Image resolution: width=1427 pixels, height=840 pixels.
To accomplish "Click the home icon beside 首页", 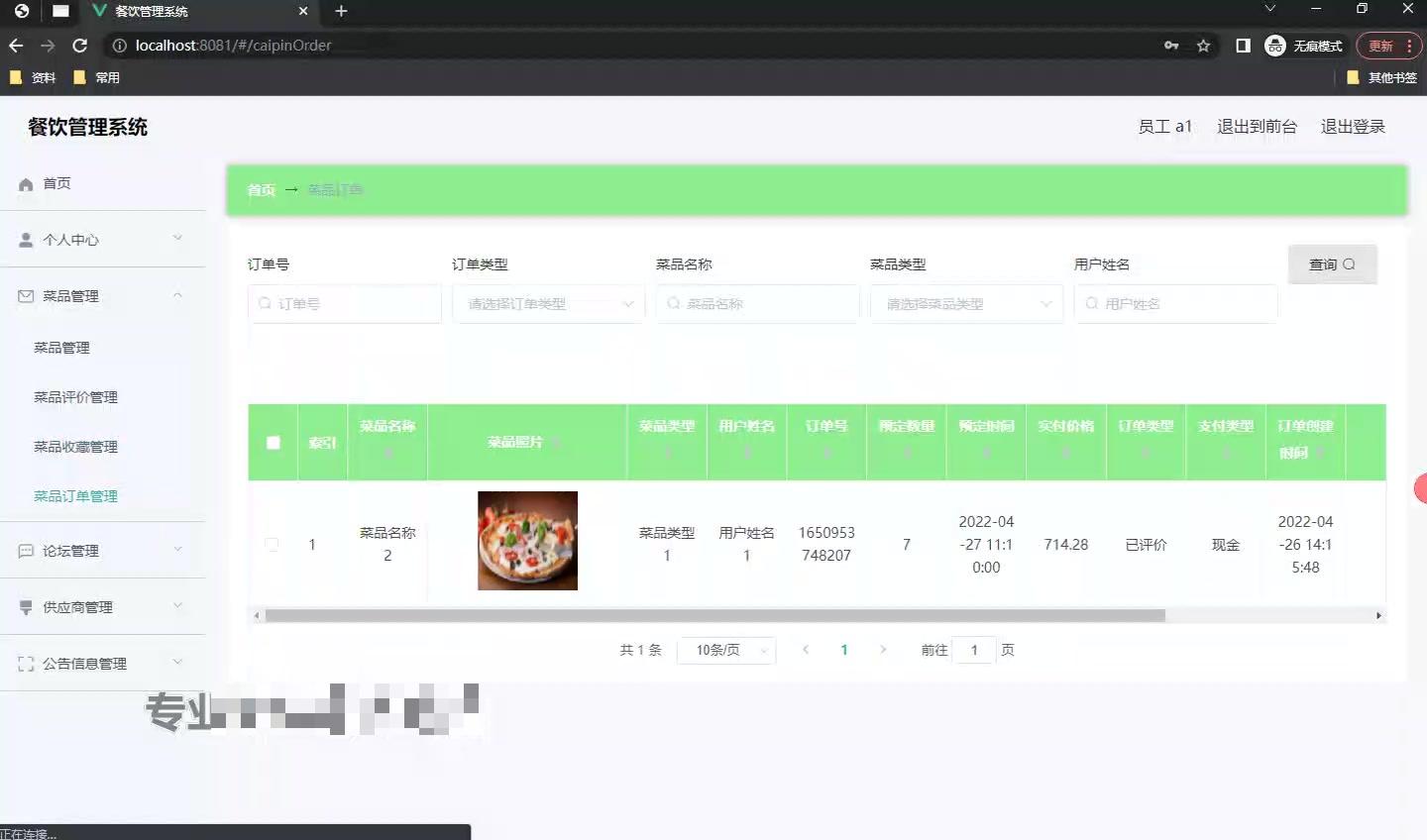I will tap(24, 183).
